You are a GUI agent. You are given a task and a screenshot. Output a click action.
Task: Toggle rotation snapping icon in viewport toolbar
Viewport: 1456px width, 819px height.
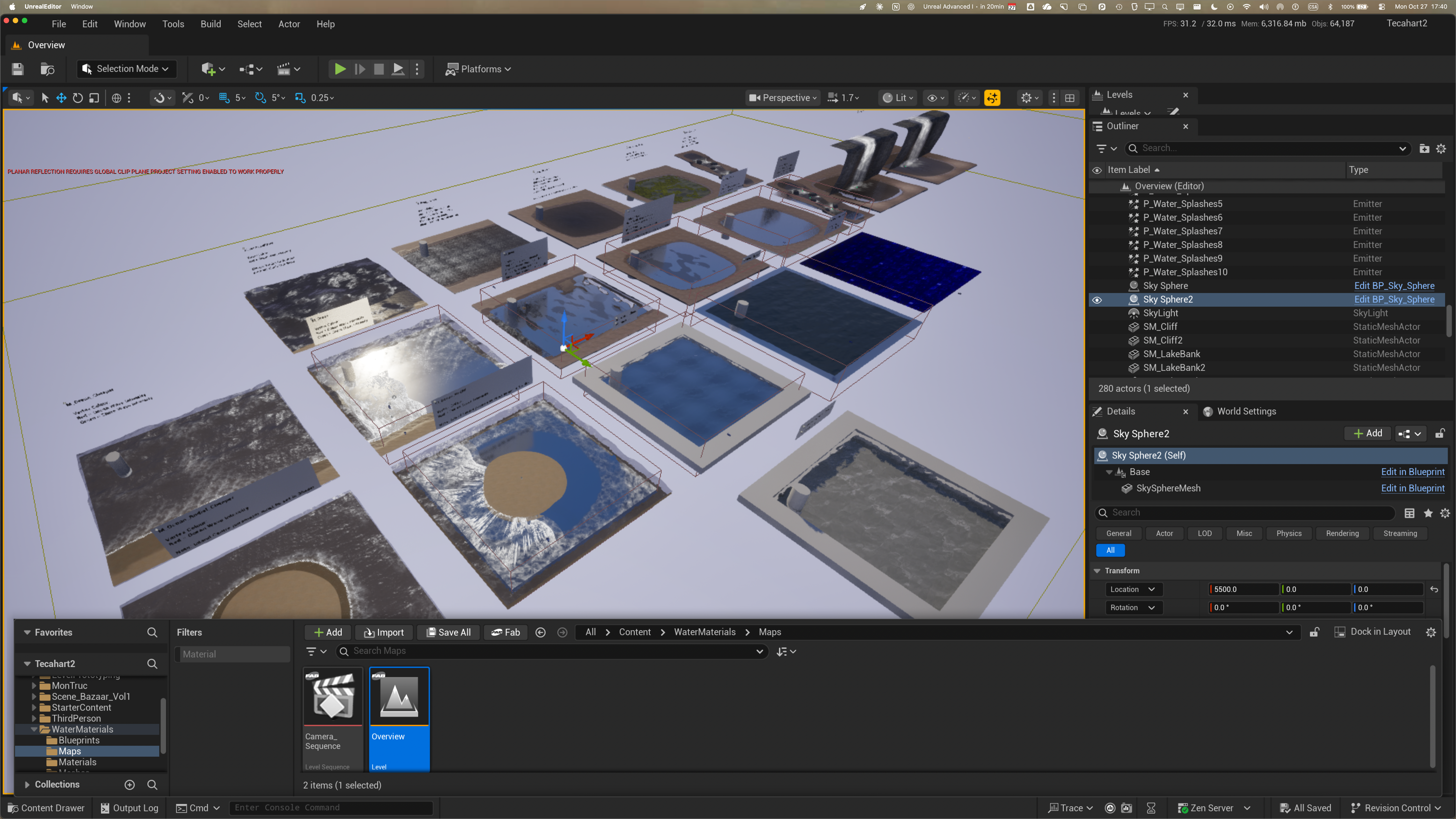pyautogui.click(x=260, y=98)
